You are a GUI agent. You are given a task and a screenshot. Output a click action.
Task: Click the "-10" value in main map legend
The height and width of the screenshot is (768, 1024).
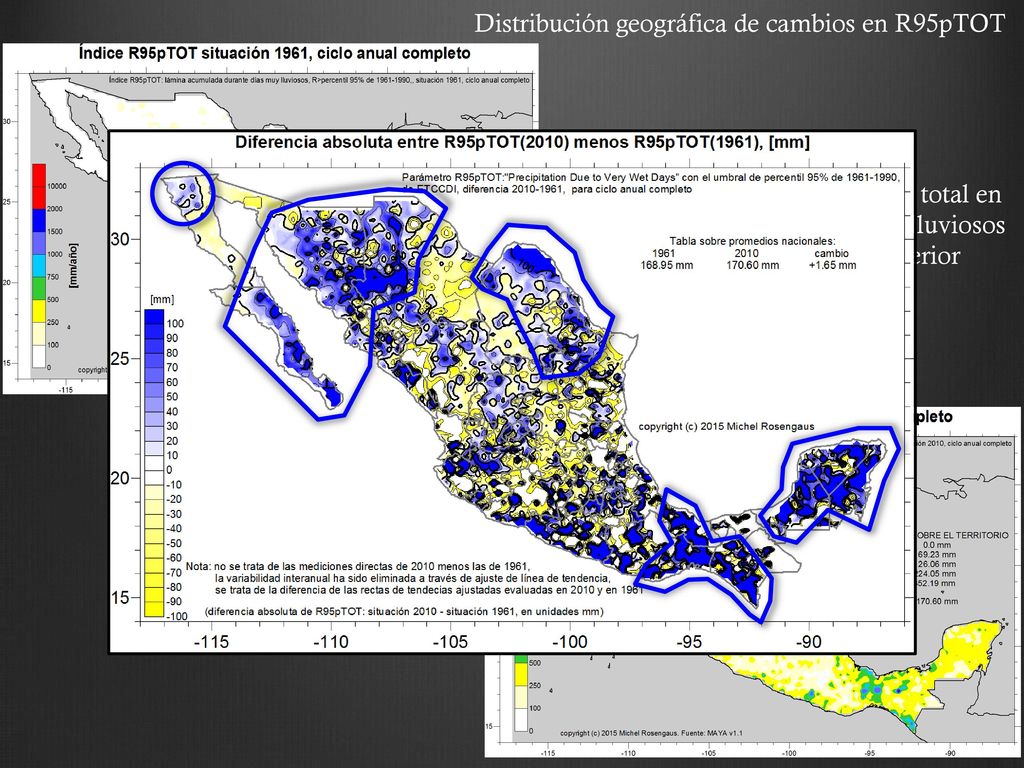[x=174, y=485]
